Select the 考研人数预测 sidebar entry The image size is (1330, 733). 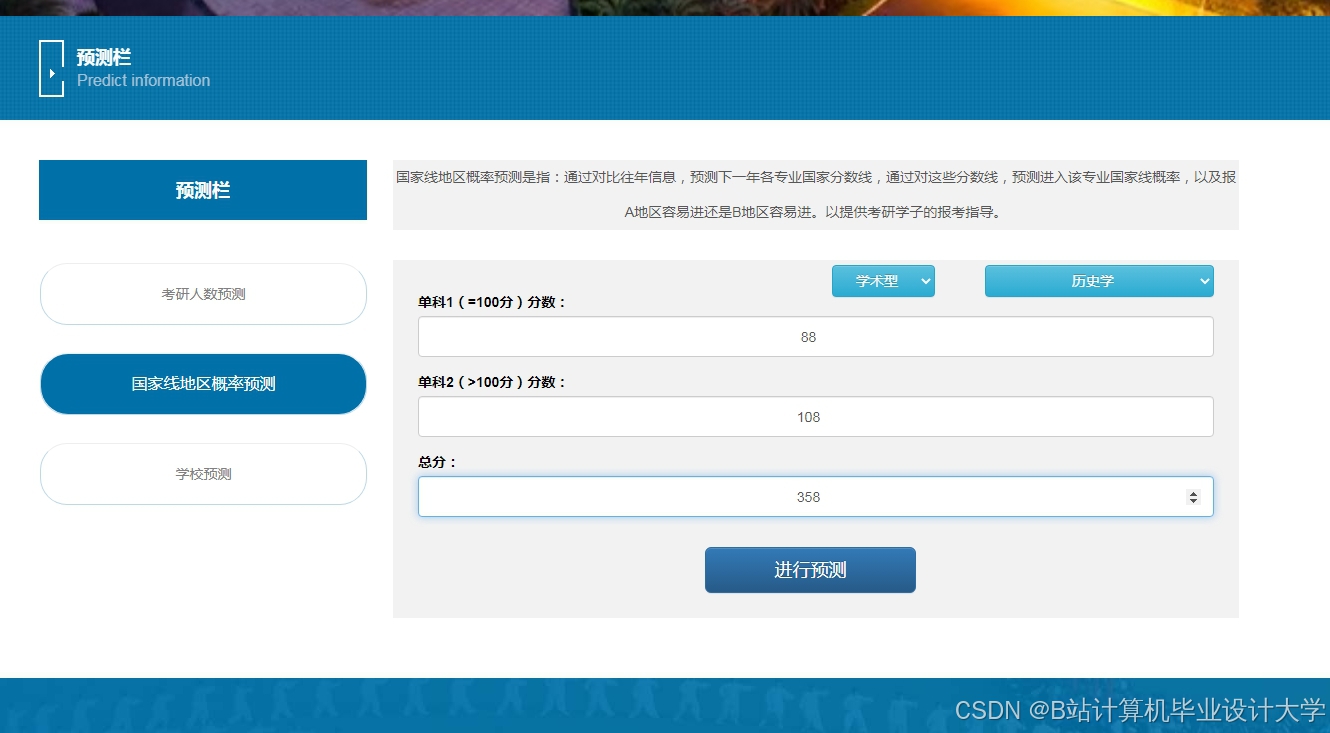pos(203,294)
